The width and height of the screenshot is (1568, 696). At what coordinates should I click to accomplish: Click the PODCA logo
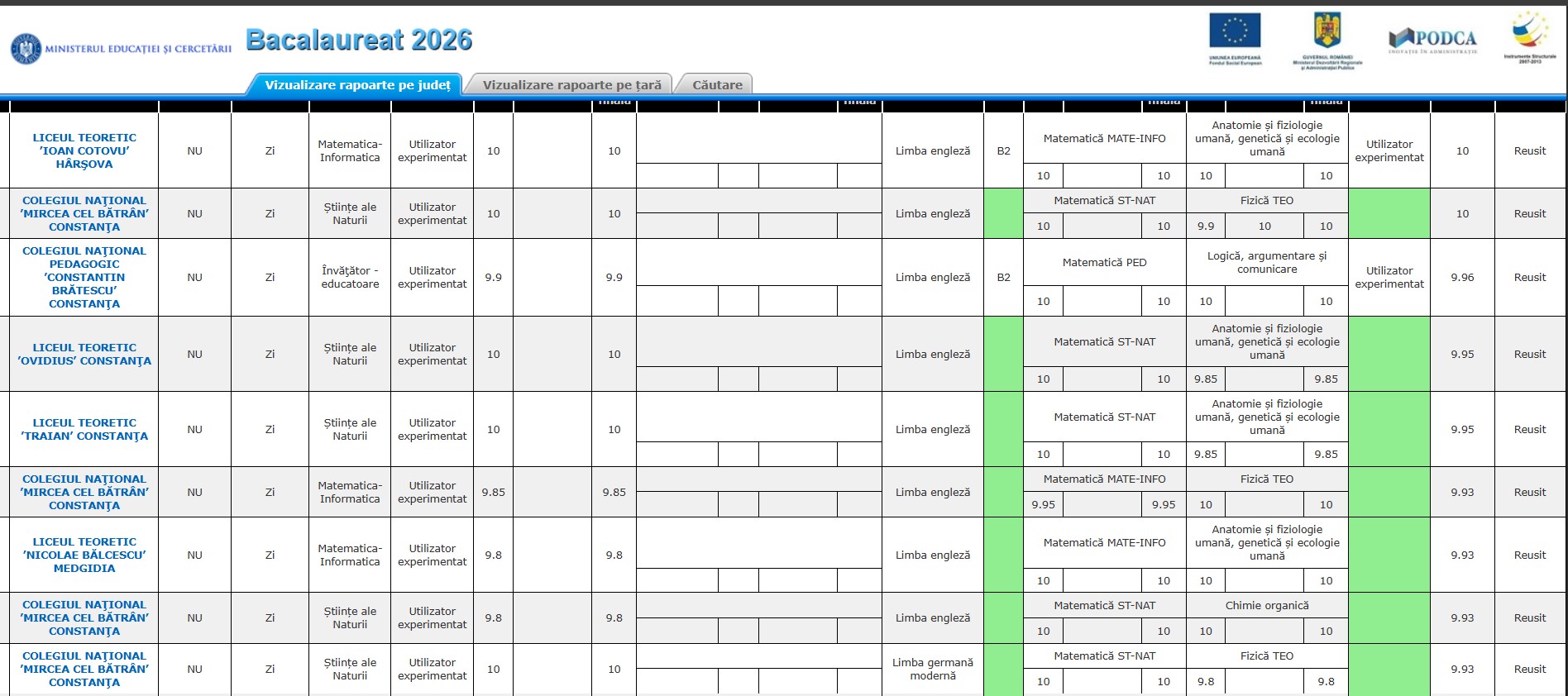point(1432,41)
